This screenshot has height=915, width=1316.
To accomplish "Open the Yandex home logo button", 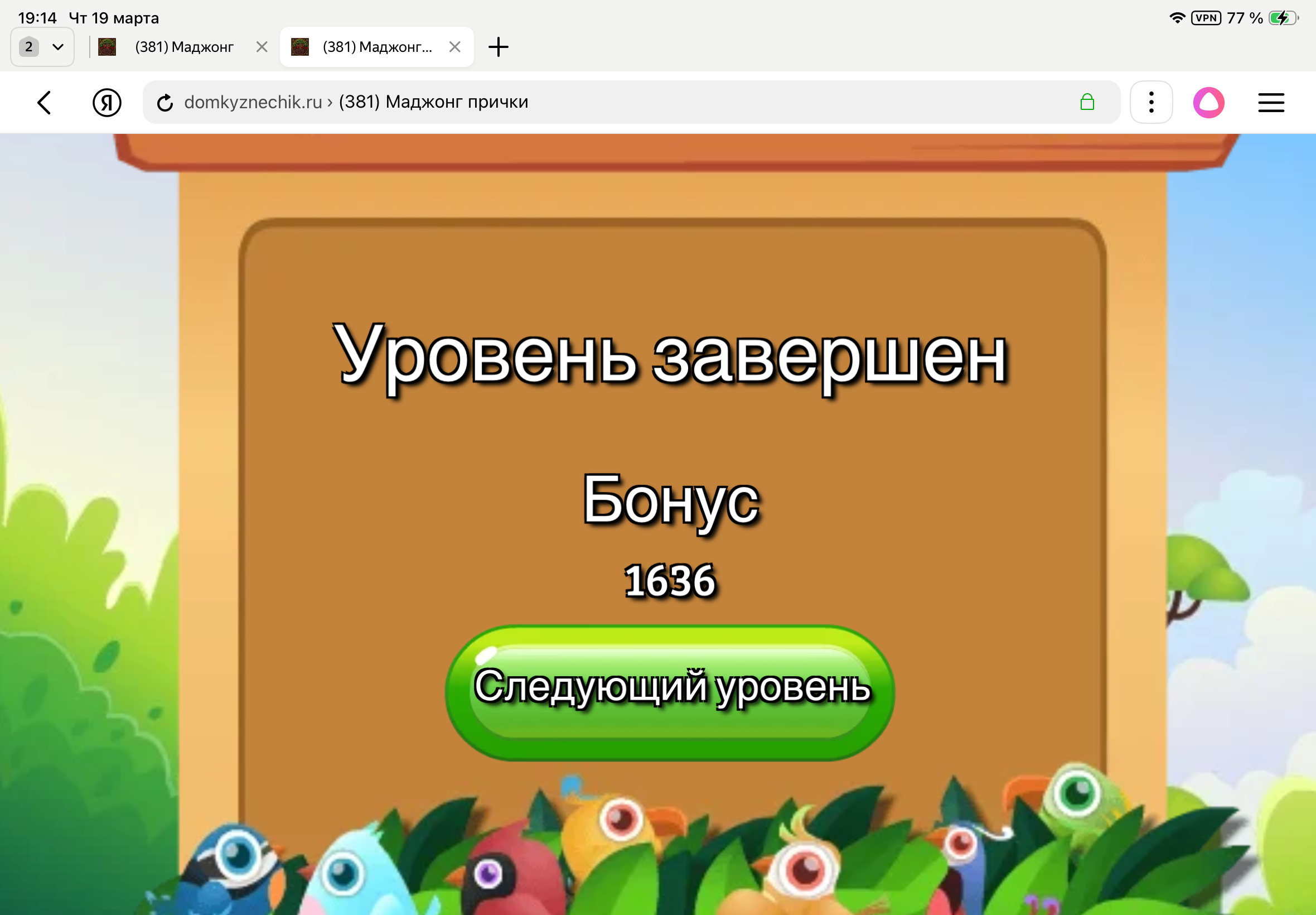I will (x=107, y=103).
